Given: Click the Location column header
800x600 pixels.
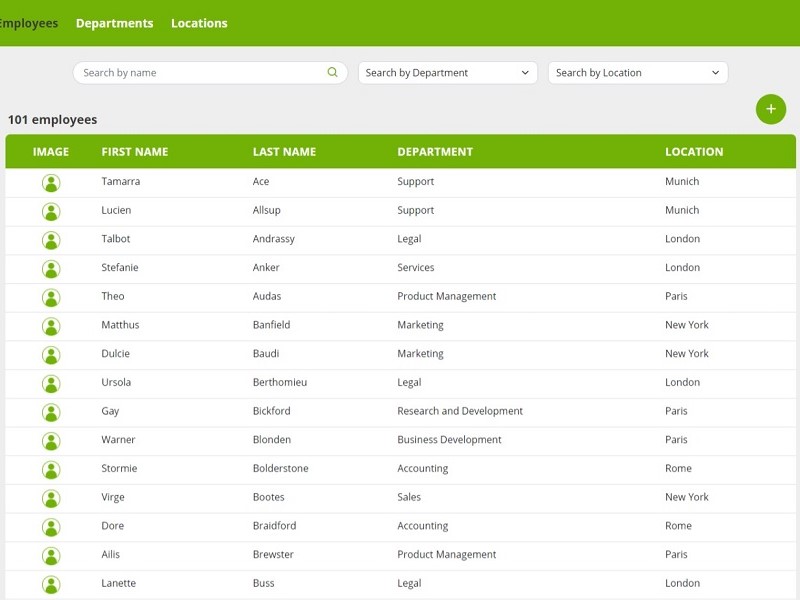Looking at the screenshot, I should pyautogui.click(x=694, y=152).
